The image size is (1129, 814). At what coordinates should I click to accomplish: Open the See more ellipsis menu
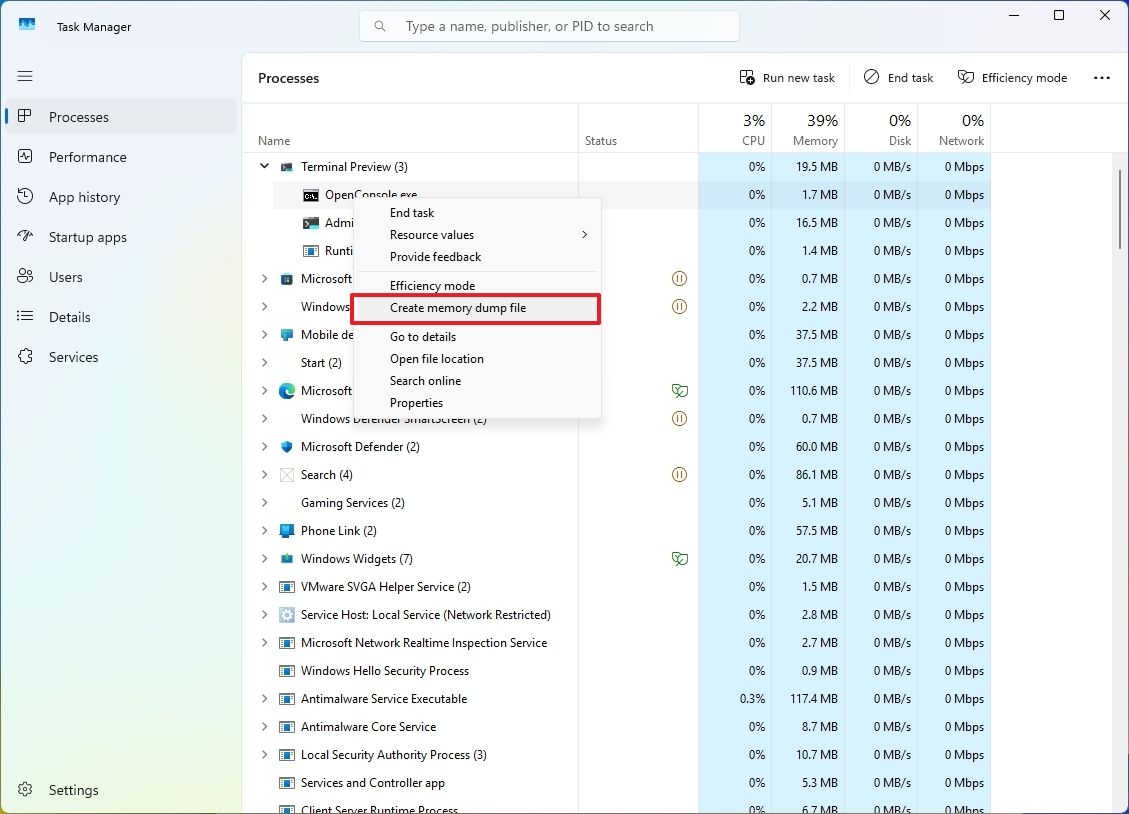tap(1101, 77)
